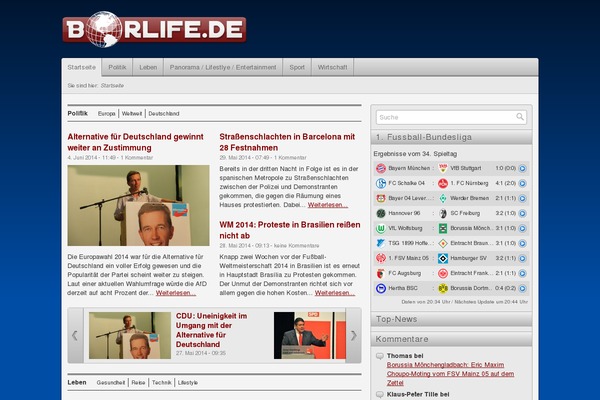Open details arrow for Bayer 04 Leverkusen match
600x400 pixels.
coord(522,198)
